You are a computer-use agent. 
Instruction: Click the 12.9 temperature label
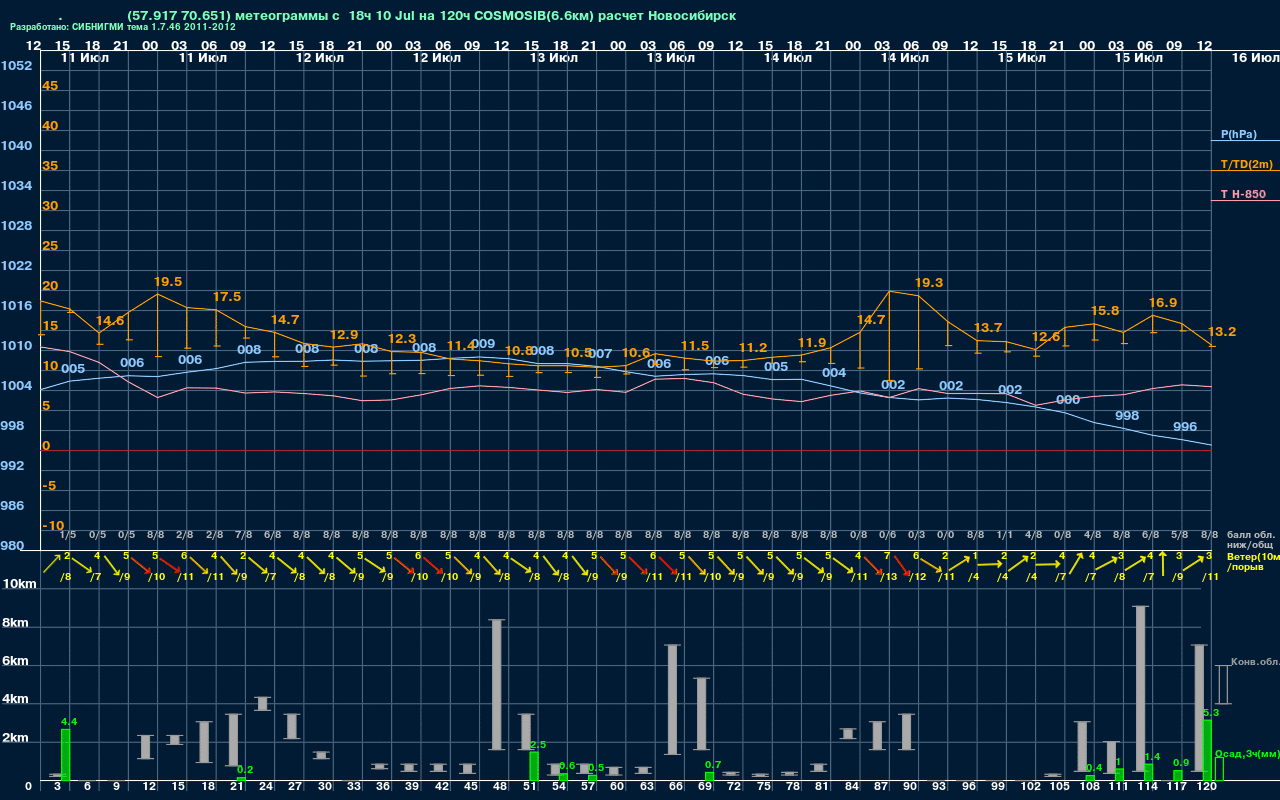(344, 335)
